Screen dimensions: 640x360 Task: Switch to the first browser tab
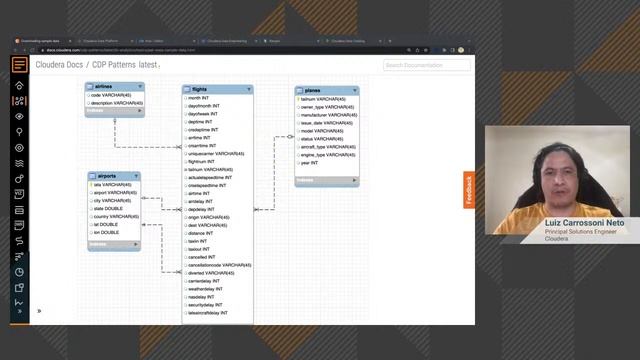43,41
